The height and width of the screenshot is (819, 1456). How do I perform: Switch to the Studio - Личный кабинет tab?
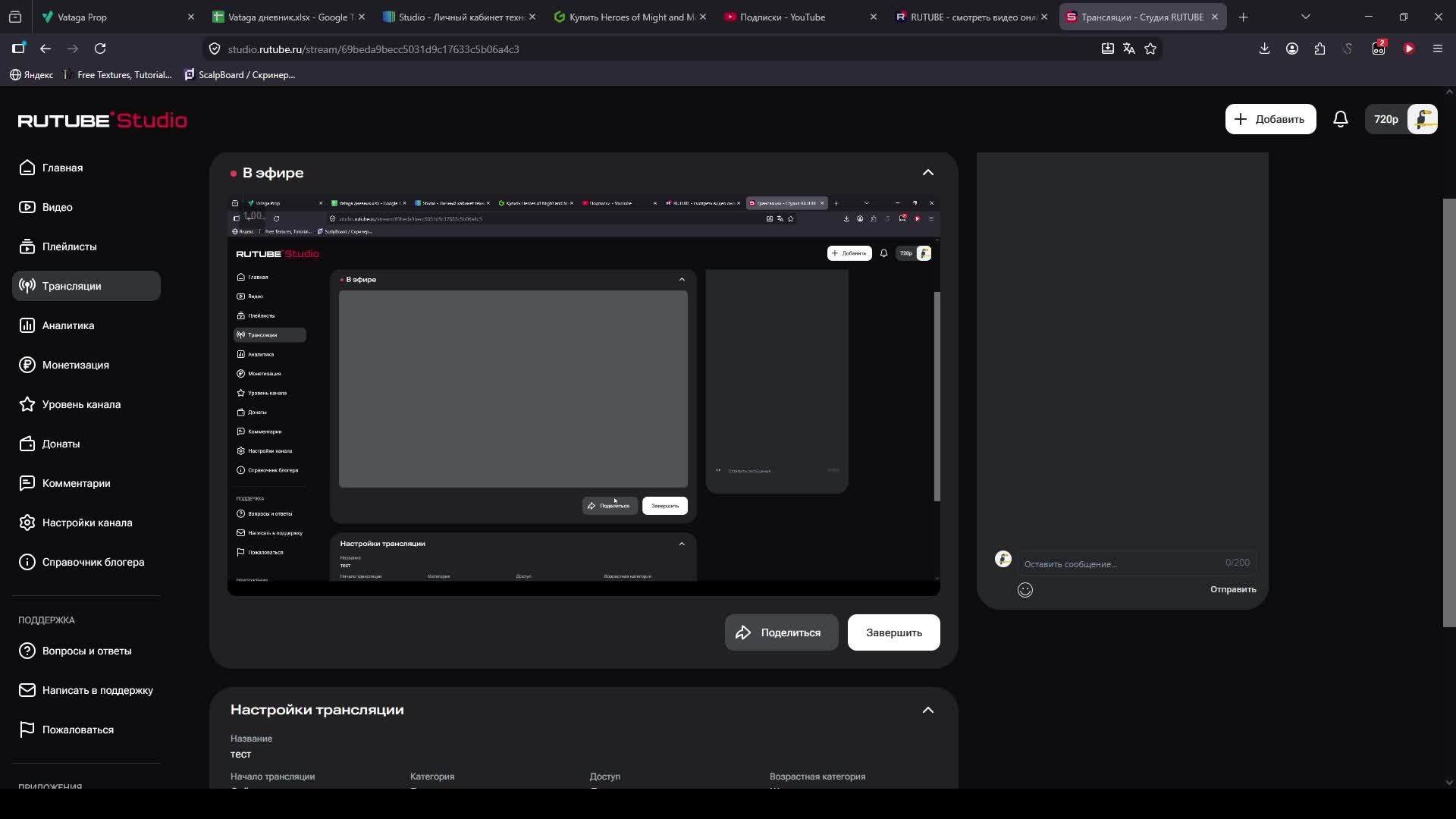pyautogui.click(x=460, y=17)
